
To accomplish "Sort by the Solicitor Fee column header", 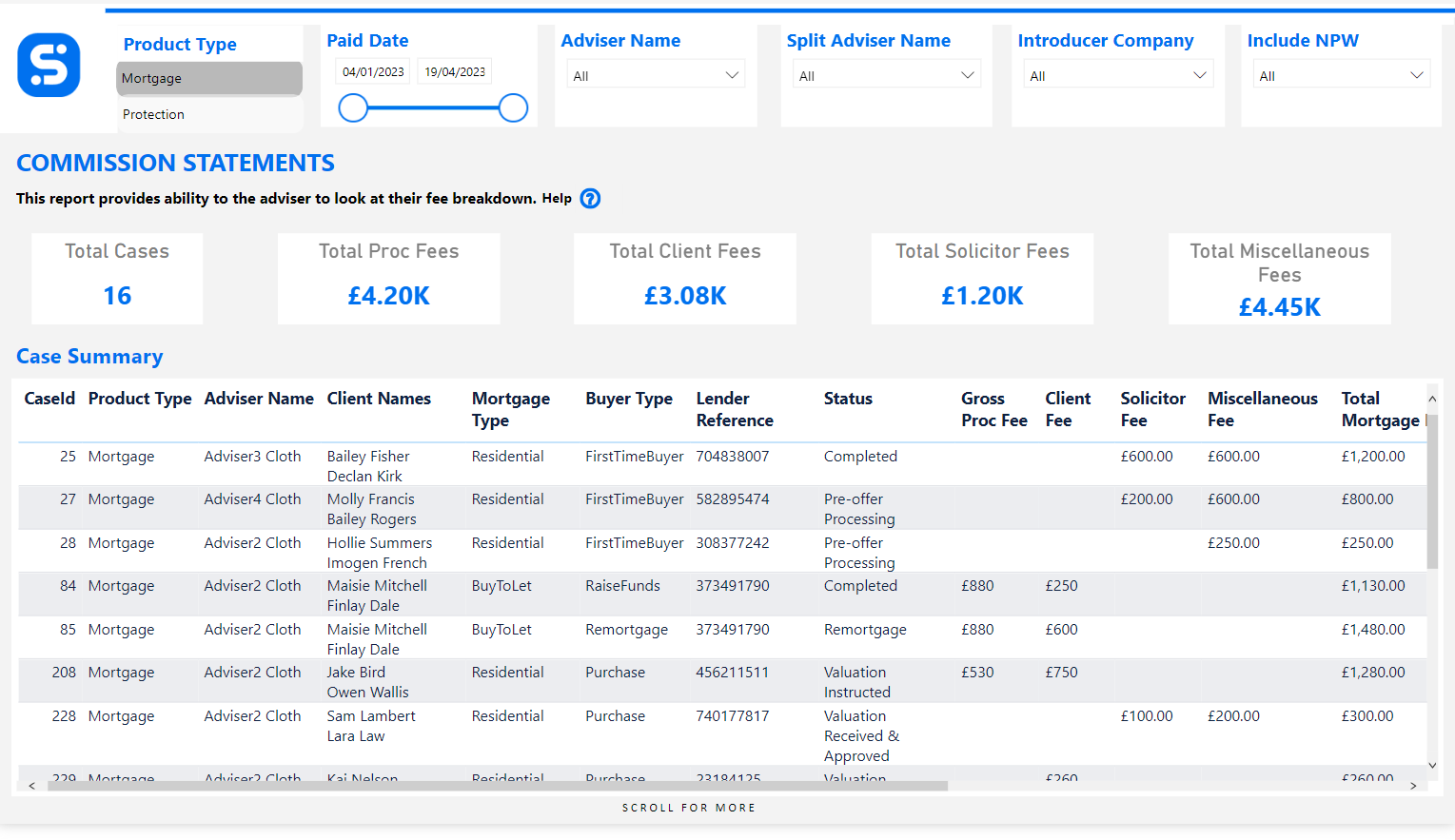I will coord(1152,409).
